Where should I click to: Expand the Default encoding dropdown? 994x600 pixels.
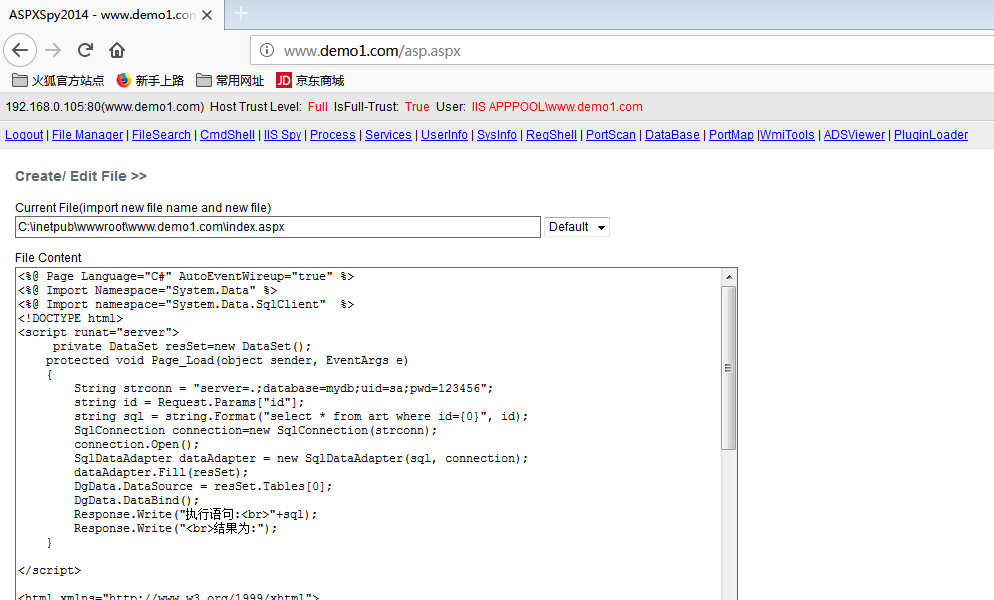(577, 227)
